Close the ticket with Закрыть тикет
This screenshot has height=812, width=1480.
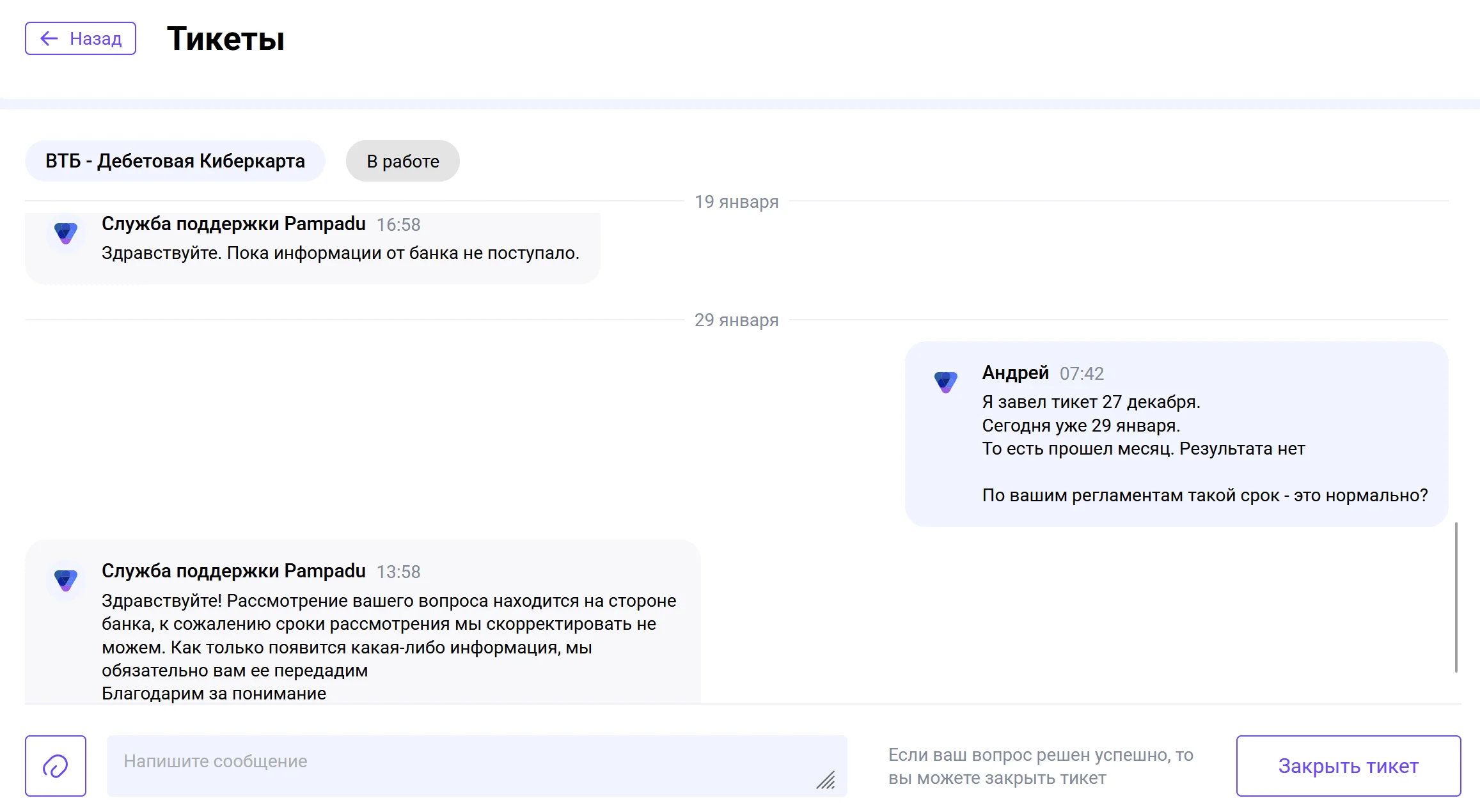pos(1348,766)
